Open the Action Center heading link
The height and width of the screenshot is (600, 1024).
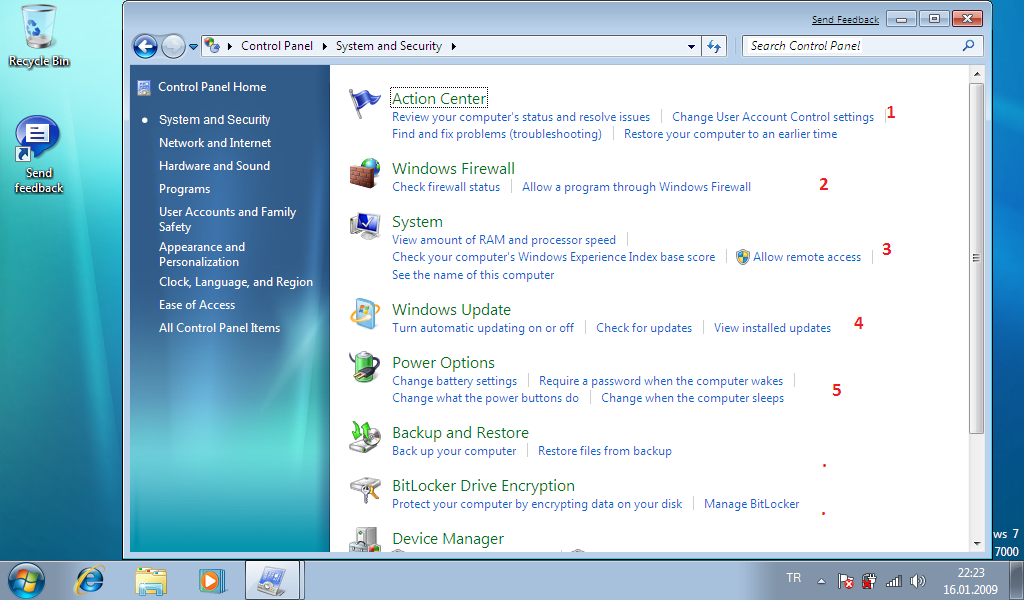click(439, 99)
